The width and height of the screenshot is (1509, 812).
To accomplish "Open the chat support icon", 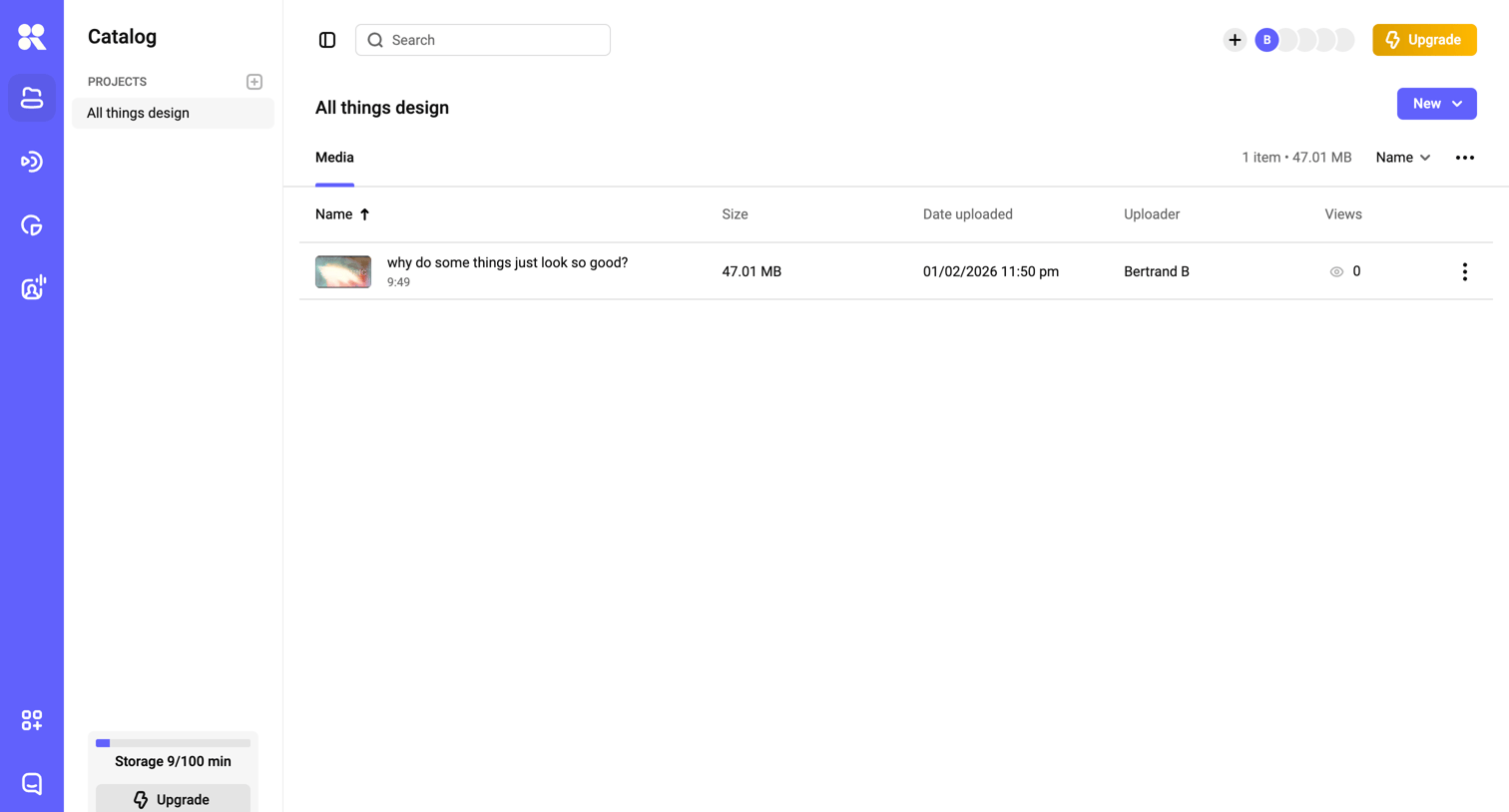I will coord(32,784).
